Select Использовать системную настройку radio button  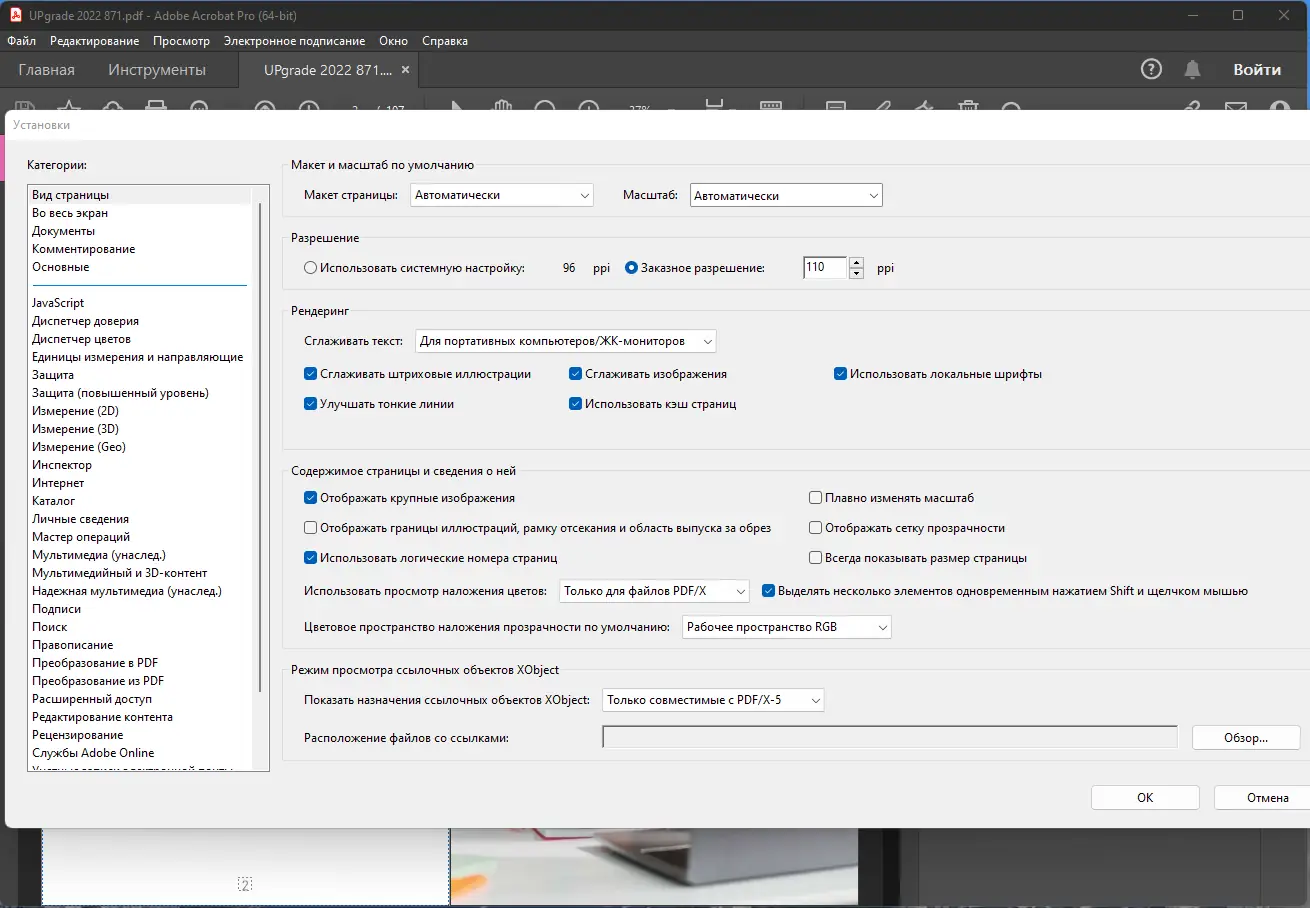pyautogui.click(x=311, y=268)
